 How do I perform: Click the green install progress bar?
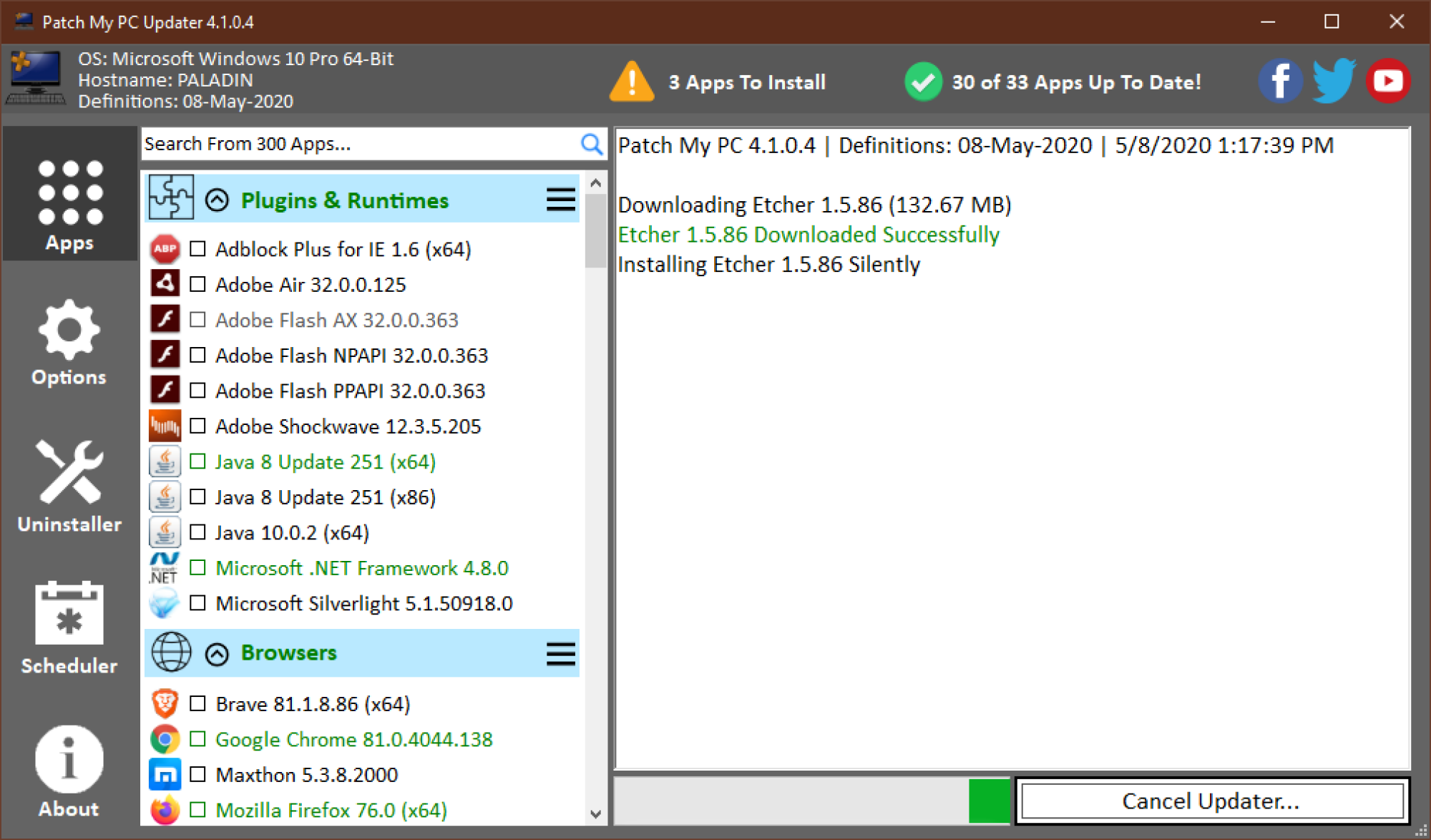[989, 801]
